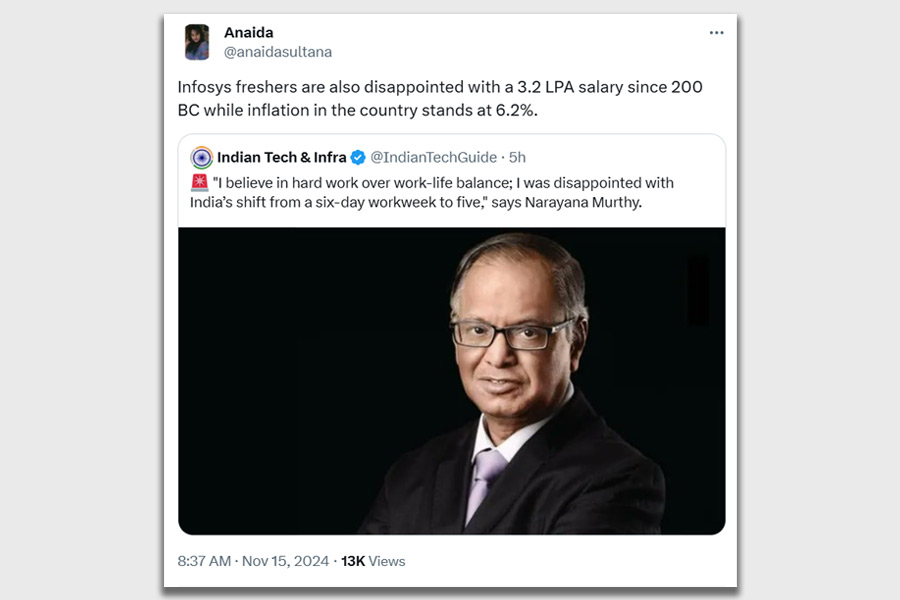Open the @IndianTechGuide handle
The image size is (900, 600).
point(435,157)
